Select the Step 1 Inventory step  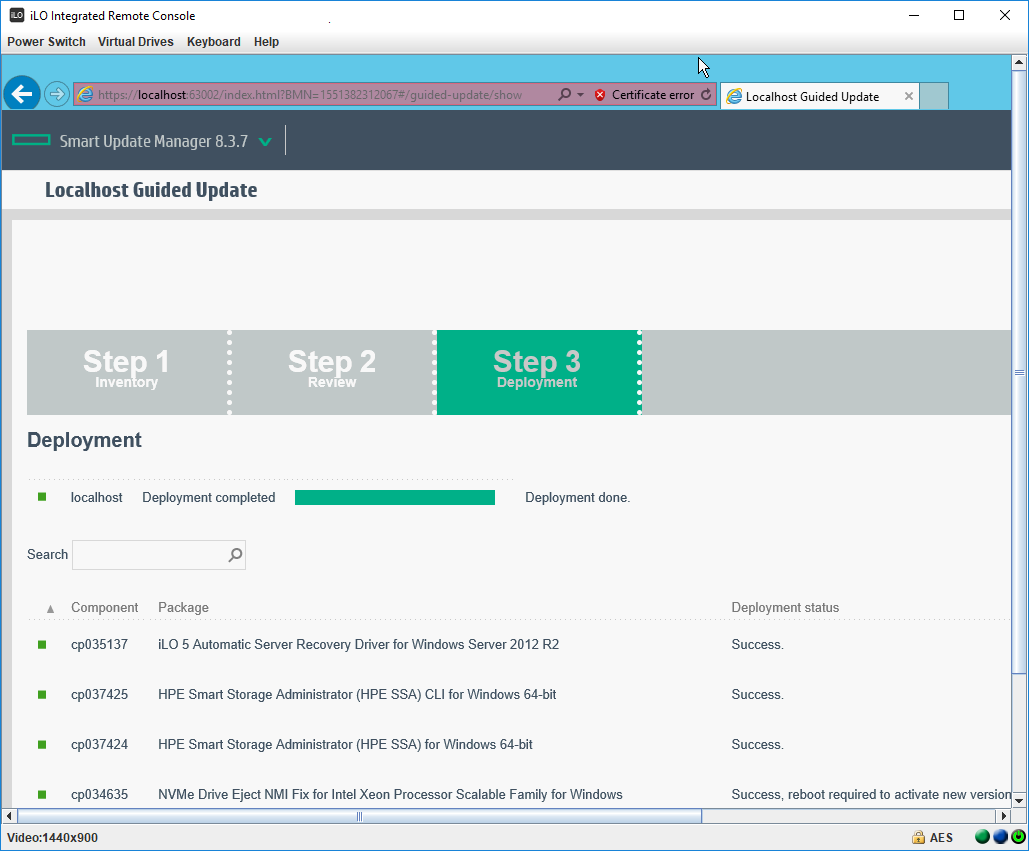127,372
